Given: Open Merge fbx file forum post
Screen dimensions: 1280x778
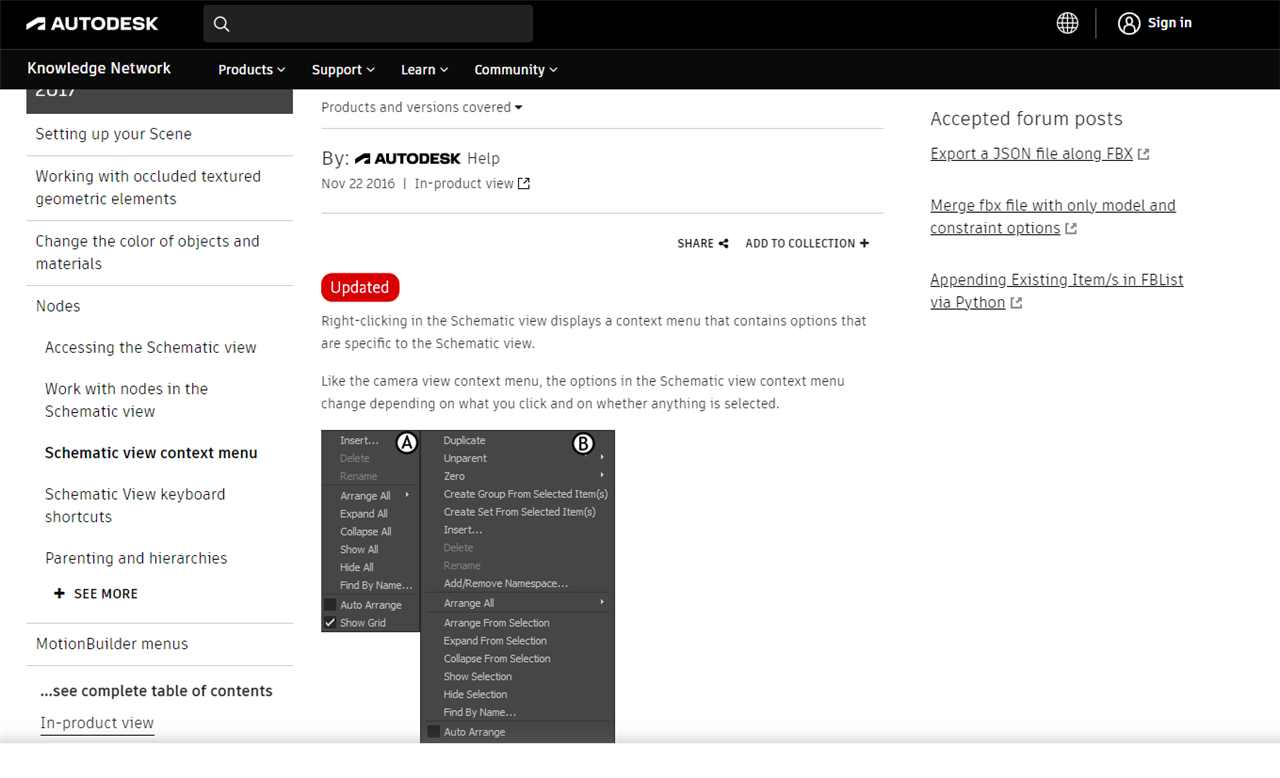Looking at the screenshot, I should point(1053,217).
